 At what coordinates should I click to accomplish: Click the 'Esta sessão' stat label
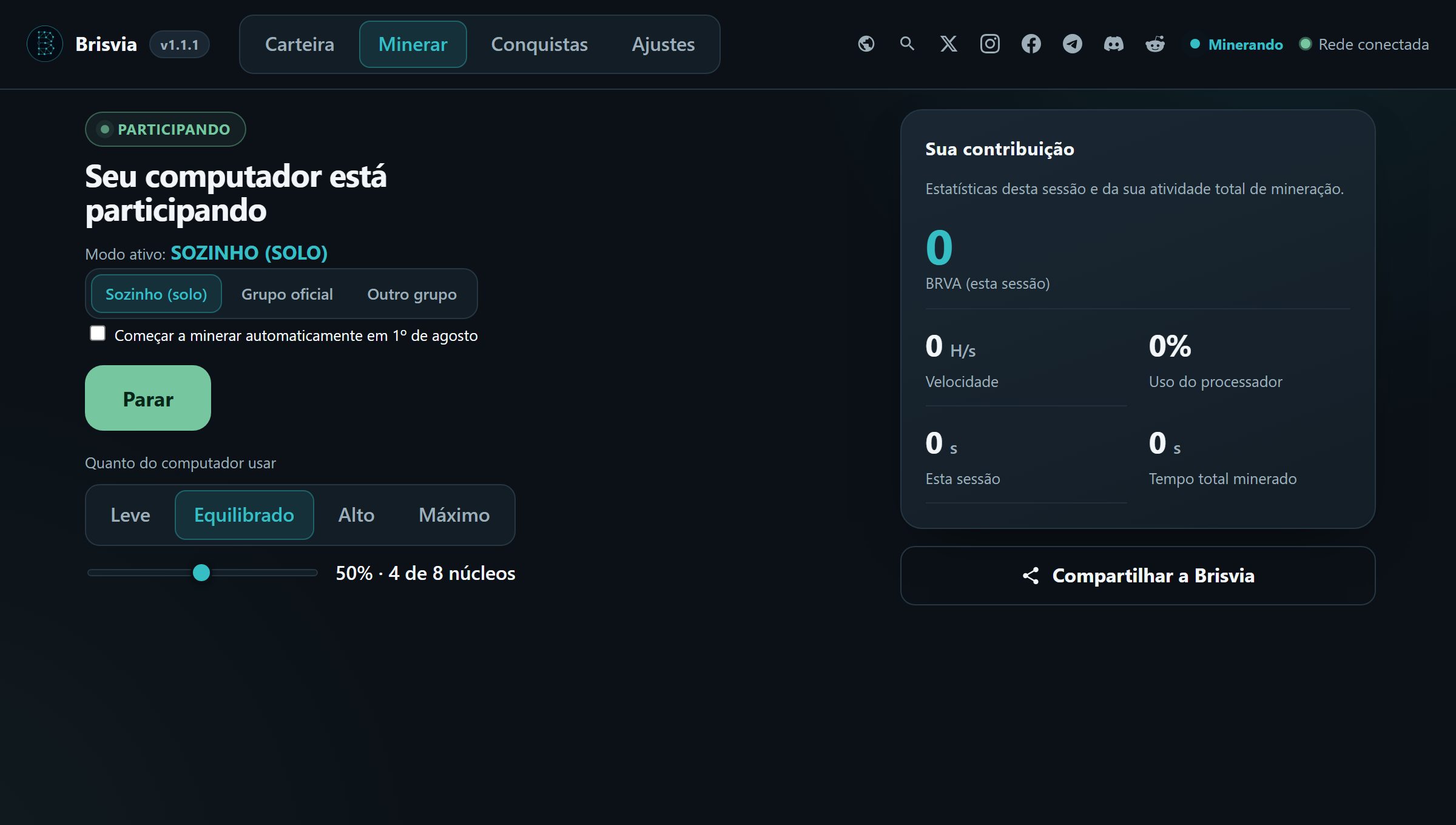[x=963, y=479]
